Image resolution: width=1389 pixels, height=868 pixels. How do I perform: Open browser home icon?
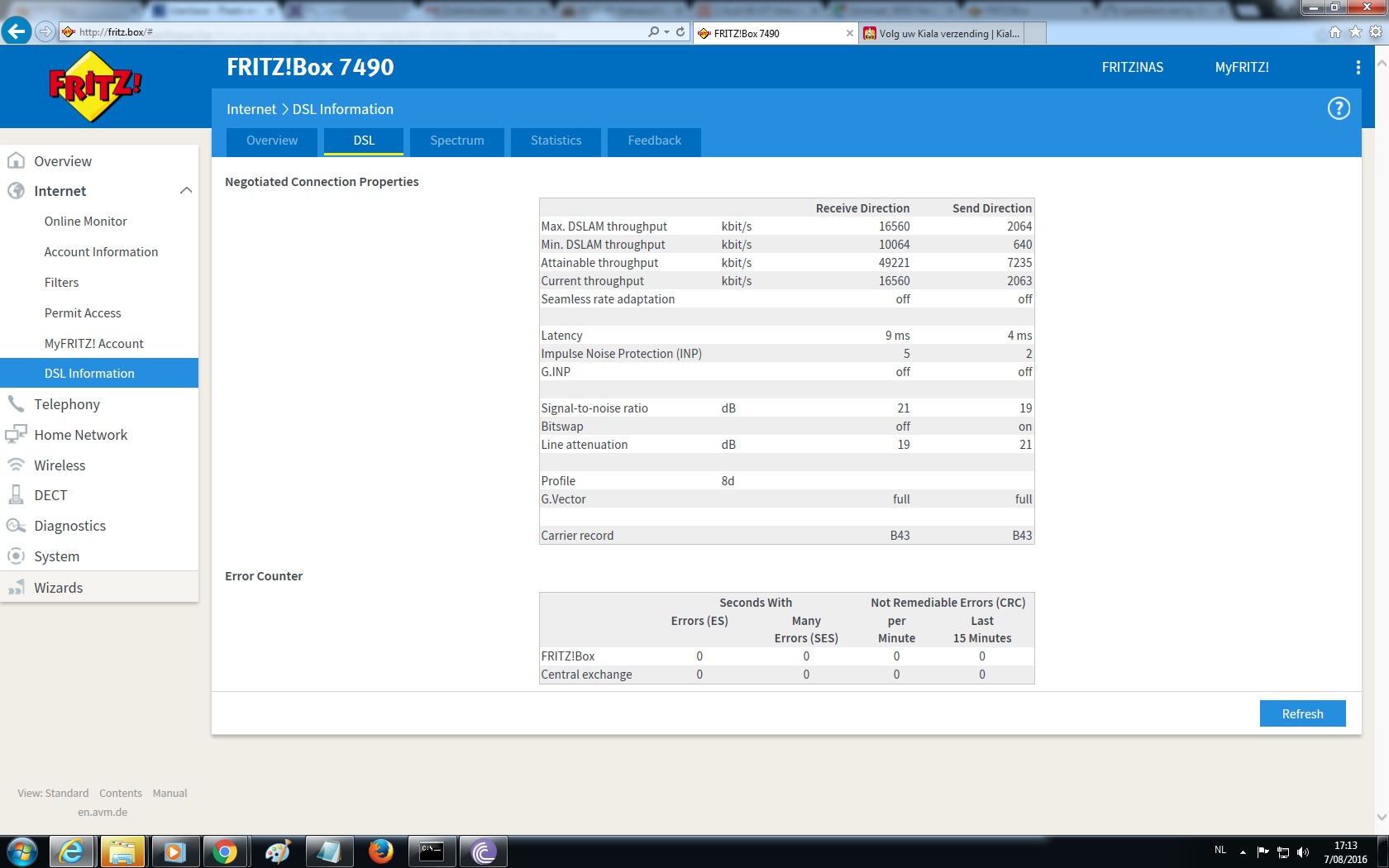(1334, 32)
